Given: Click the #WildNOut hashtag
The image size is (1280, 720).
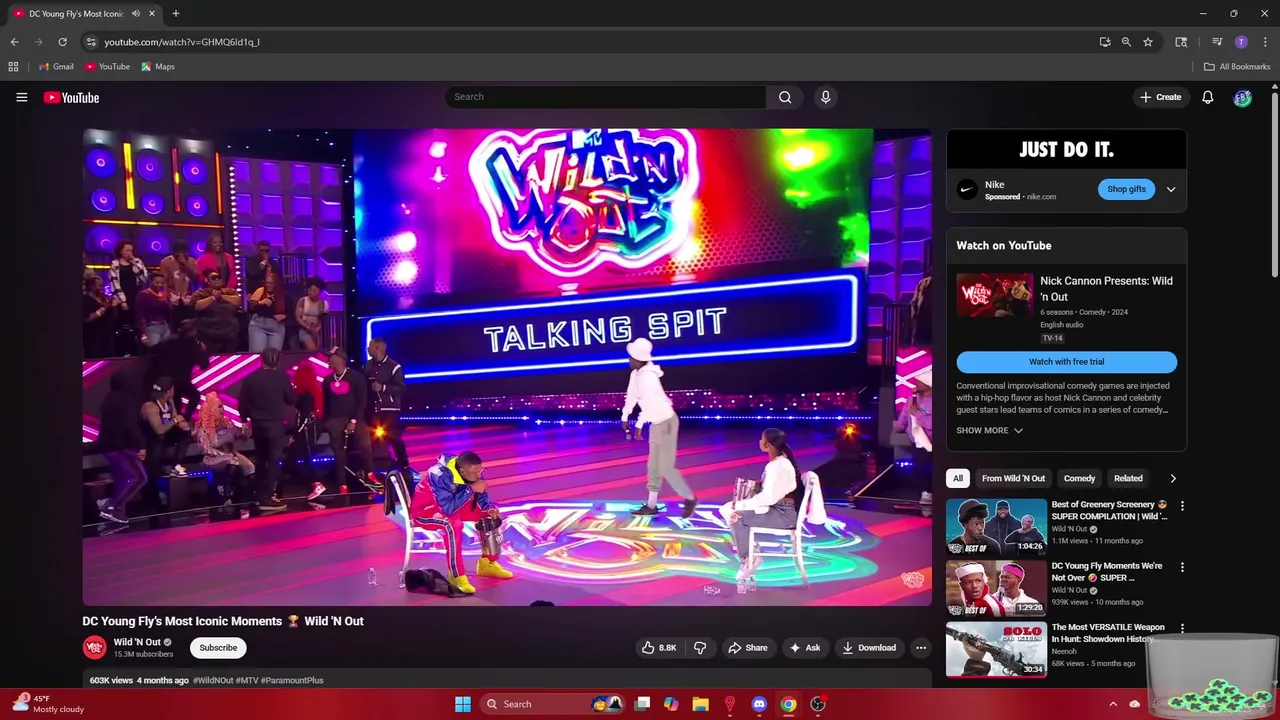Looking at the screenshot, I should [x=213, y=680].
